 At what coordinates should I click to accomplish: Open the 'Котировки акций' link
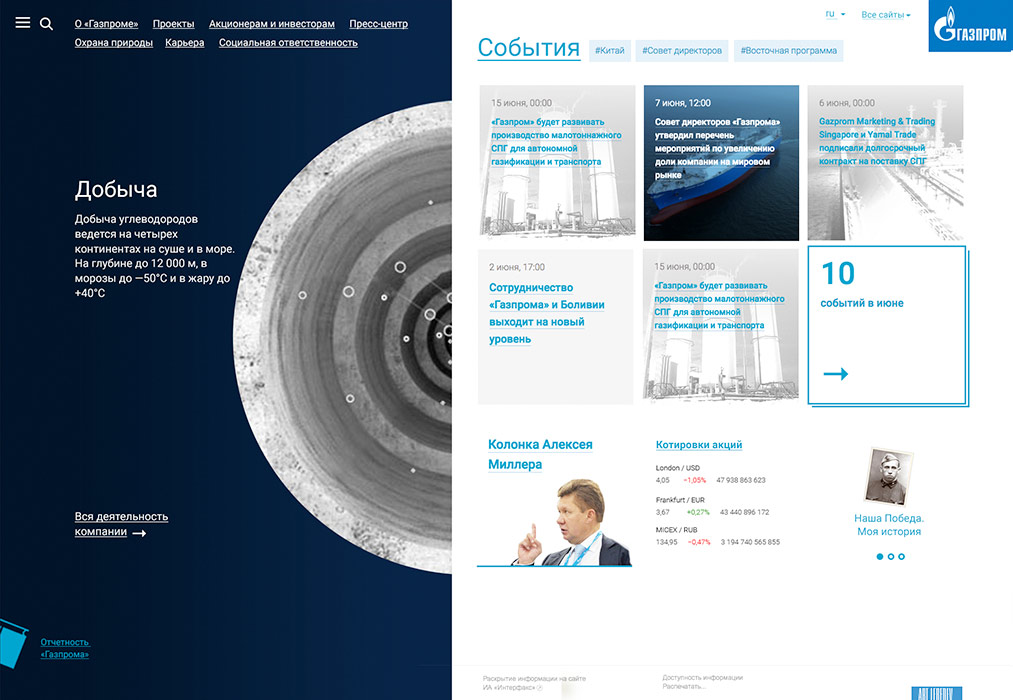point(699,445)
